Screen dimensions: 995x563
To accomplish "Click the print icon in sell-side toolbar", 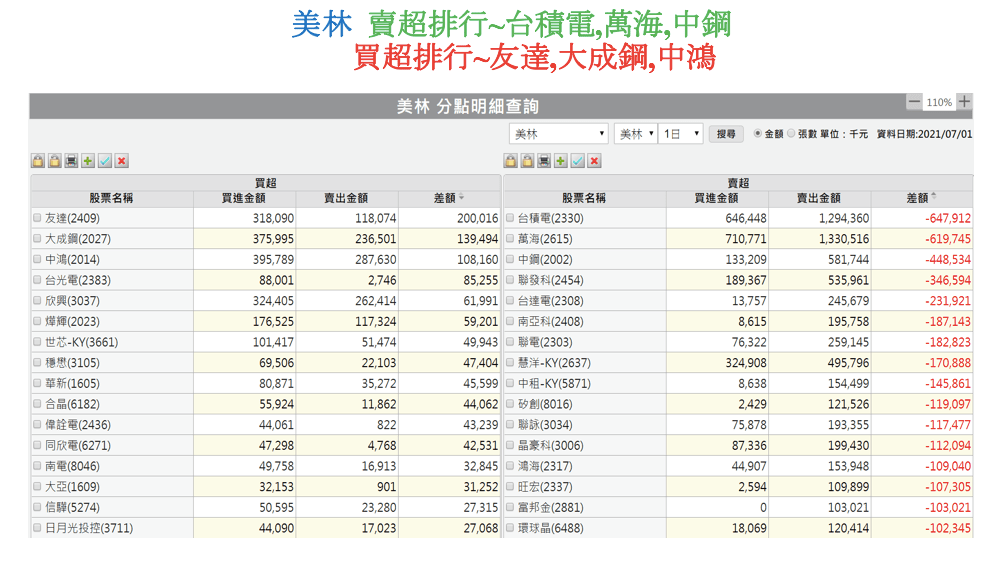I will (544, 161).
